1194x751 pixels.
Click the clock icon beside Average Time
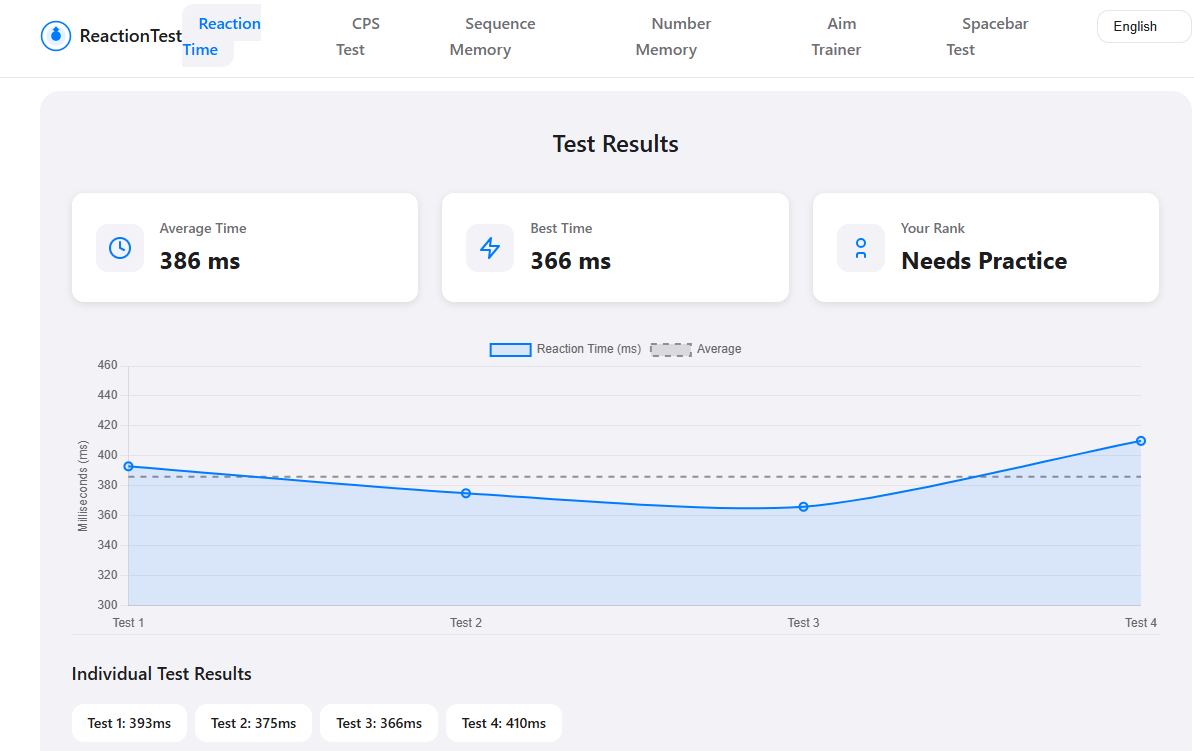point(119,247)
